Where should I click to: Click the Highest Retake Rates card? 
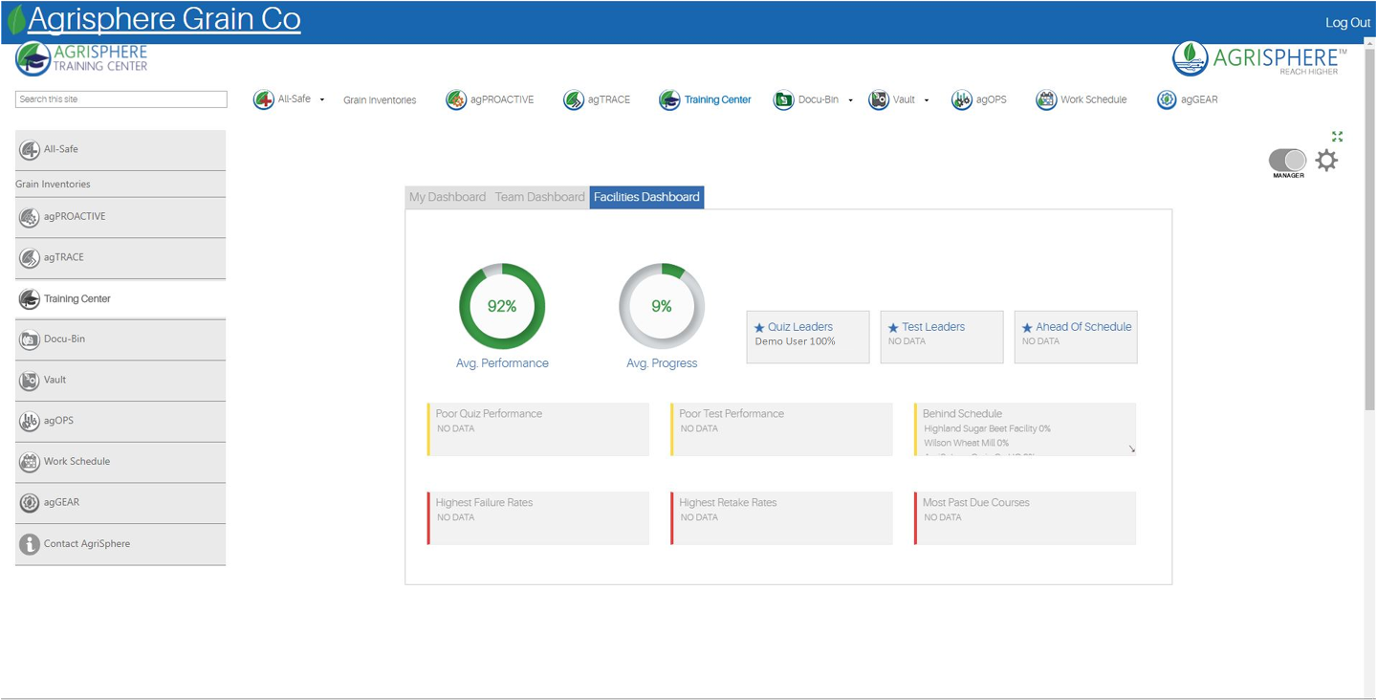782,518
